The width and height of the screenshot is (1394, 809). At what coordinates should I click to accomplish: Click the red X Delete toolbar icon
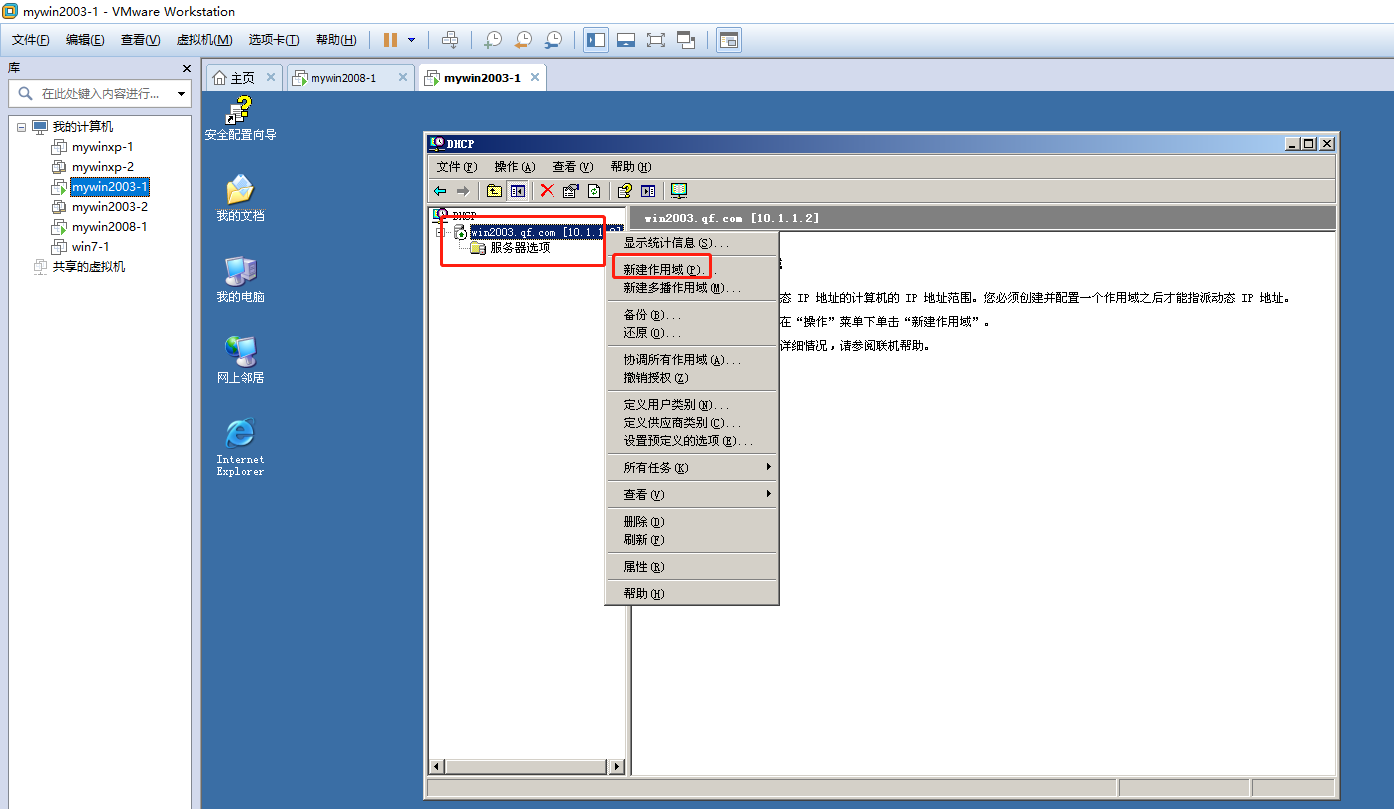(x=547, y=191)
